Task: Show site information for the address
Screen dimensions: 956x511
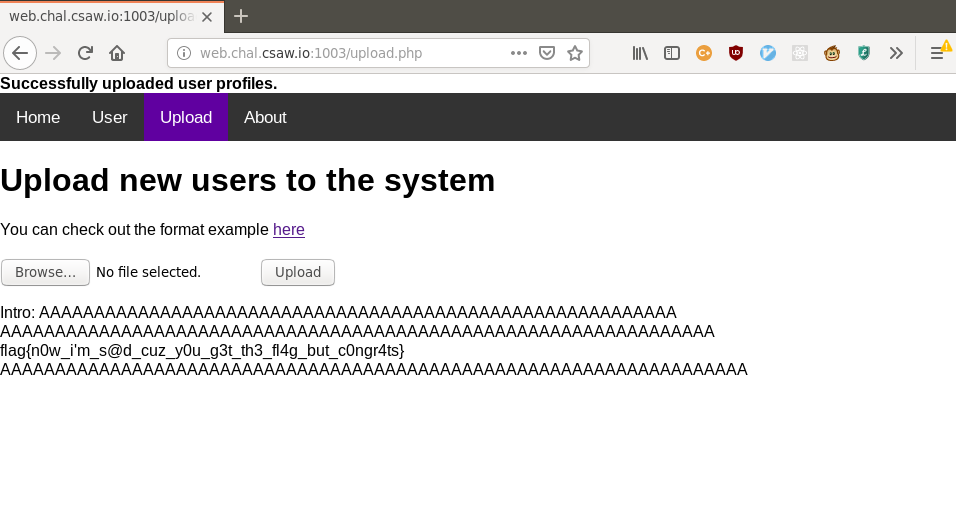Action: (184, 53)
